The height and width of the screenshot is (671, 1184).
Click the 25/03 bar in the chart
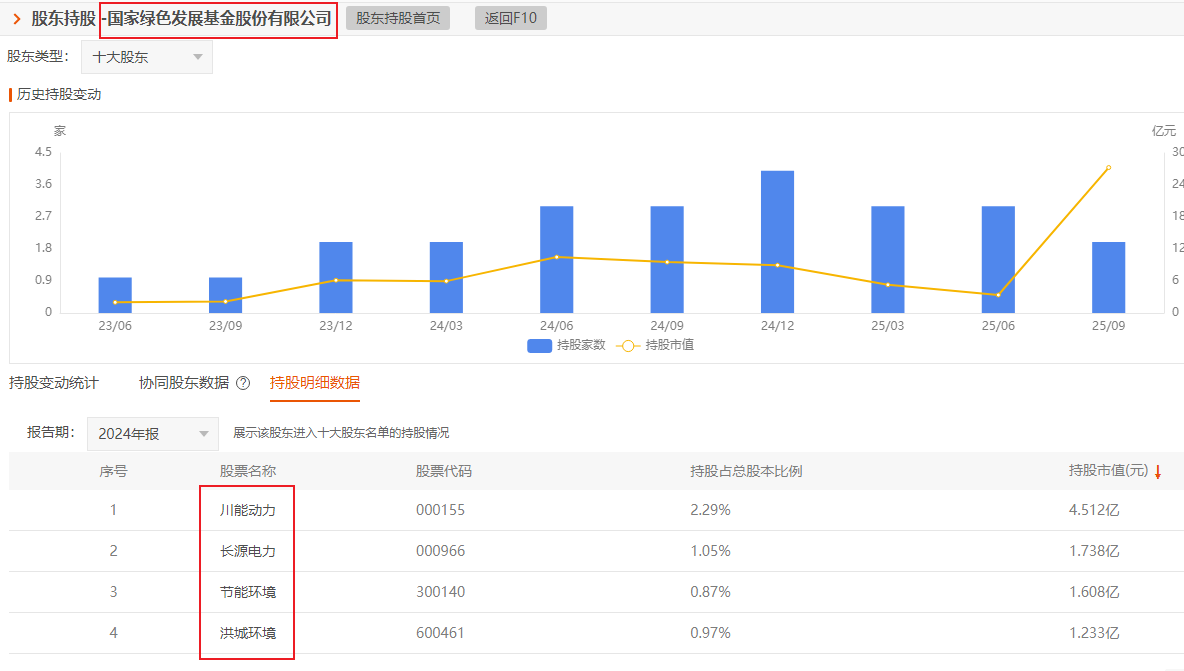(888, 260)
